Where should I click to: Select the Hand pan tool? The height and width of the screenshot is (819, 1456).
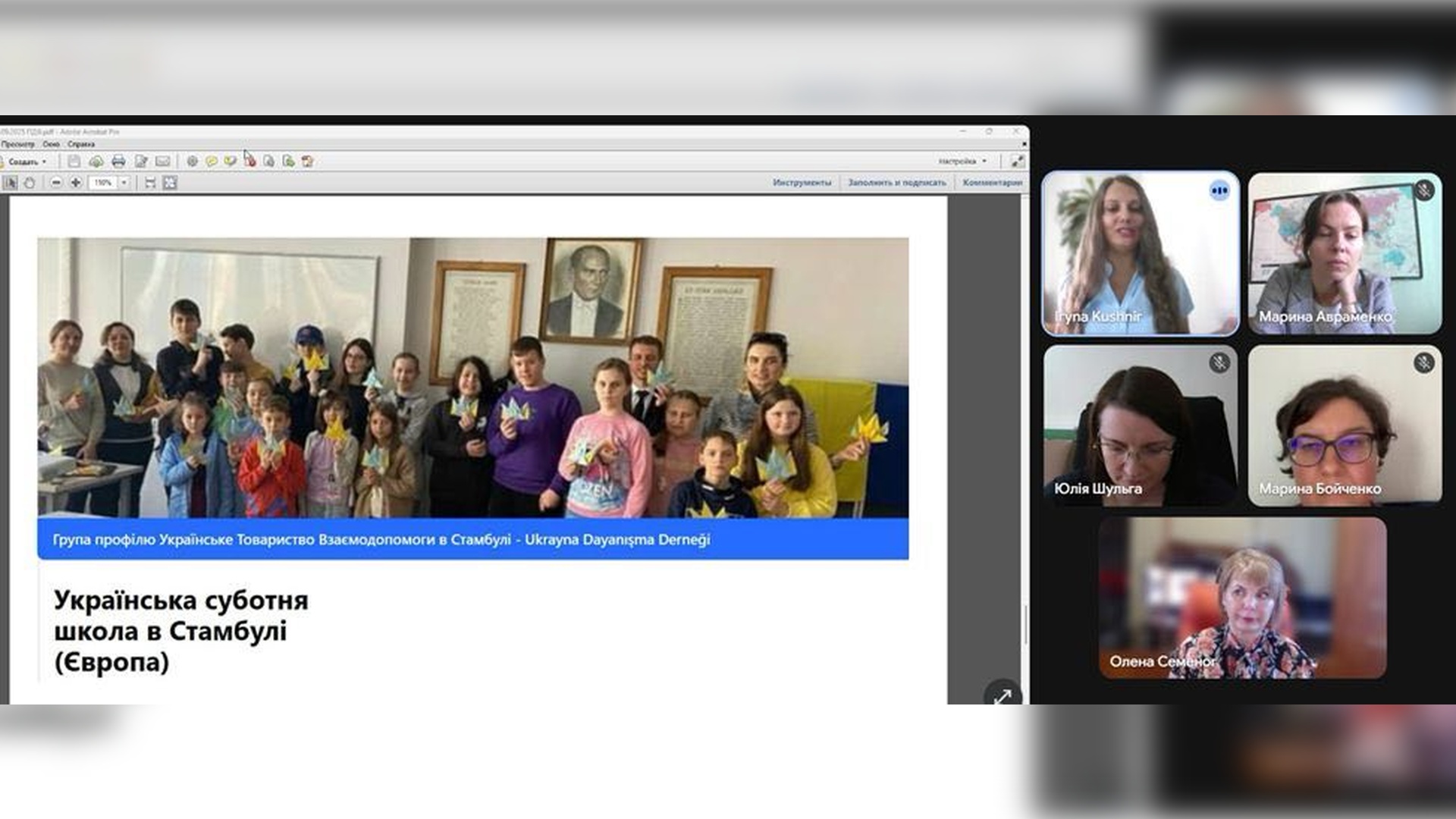coord(30,183)
